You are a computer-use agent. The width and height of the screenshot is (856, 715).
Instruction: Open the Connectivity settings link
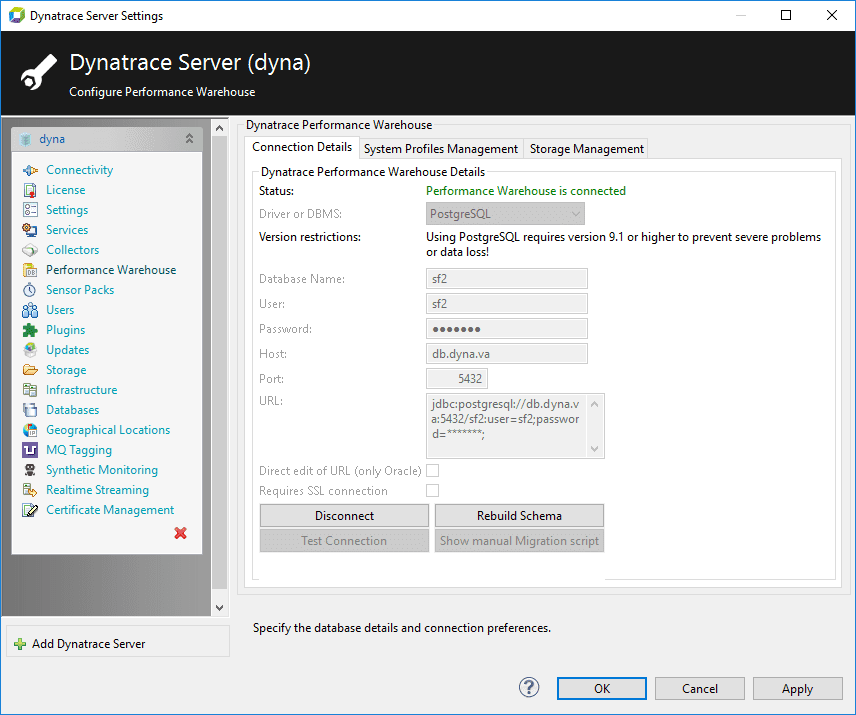[x=80, y=170]
